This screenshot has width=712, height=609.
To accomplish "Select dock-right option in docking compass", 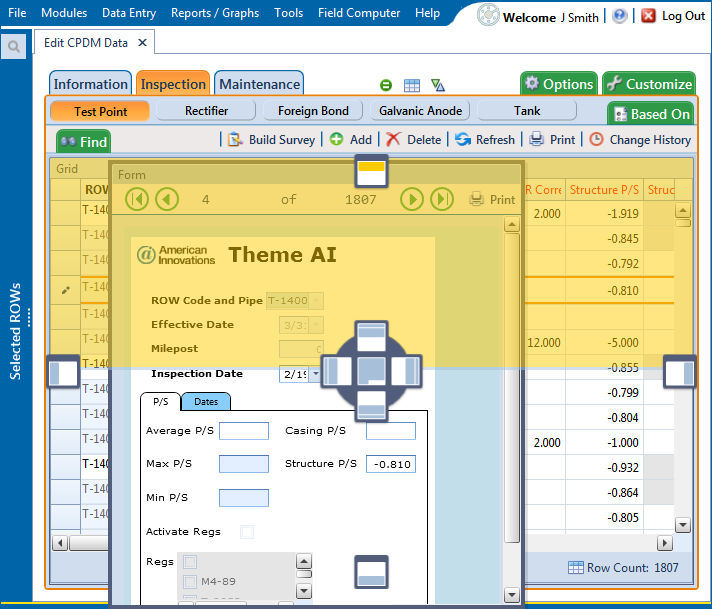I will tap(406, 371).
